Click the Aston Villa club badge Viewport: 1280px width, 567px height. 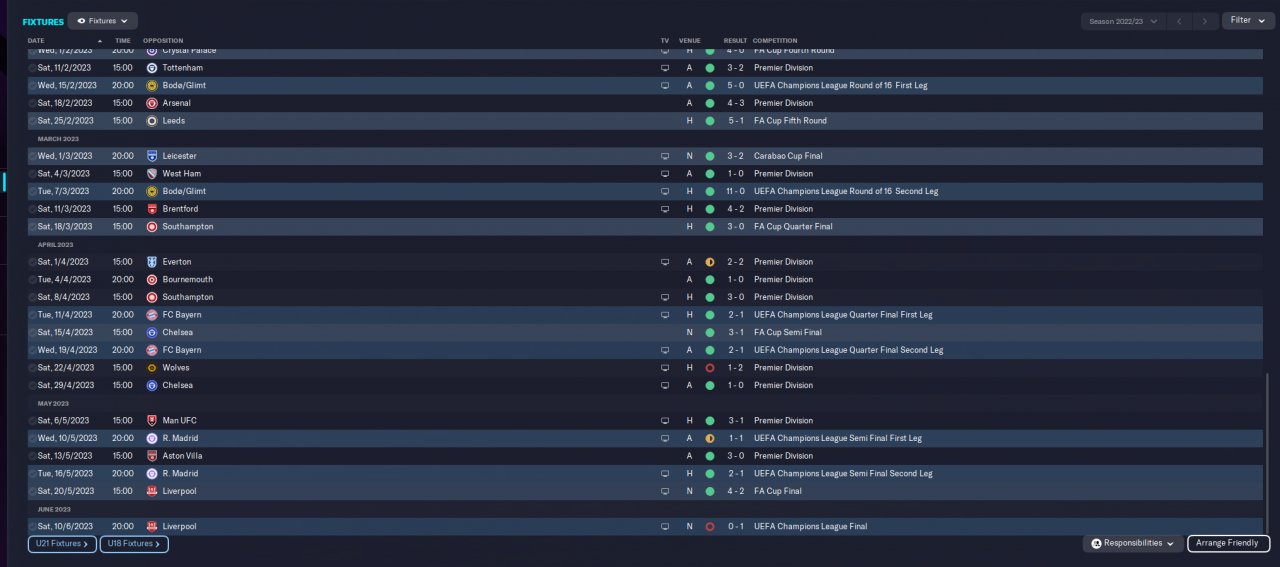tap(152, 456)
